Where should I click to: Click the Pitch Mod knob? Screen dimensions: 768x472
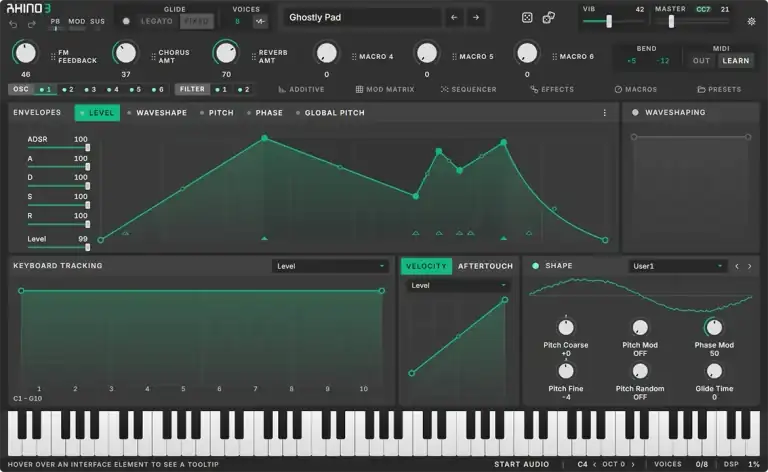click(x=640, y=327)
